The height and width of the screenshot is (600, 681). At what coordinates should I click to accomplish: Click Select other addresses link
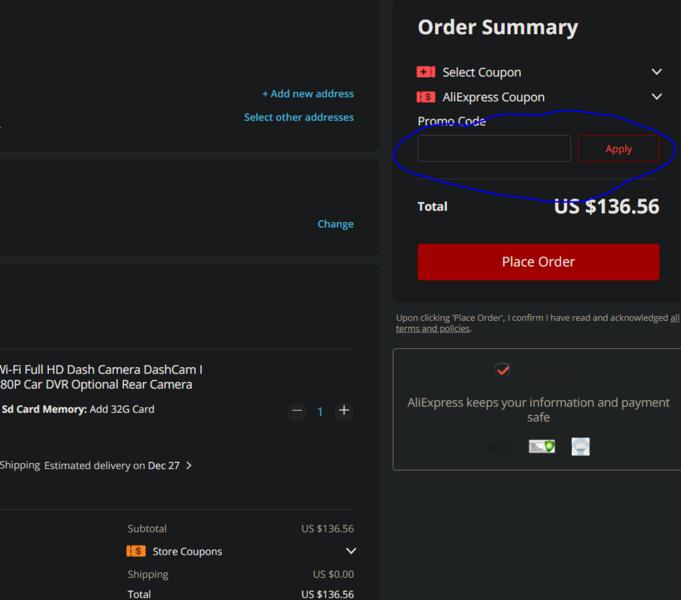point(299,117)
